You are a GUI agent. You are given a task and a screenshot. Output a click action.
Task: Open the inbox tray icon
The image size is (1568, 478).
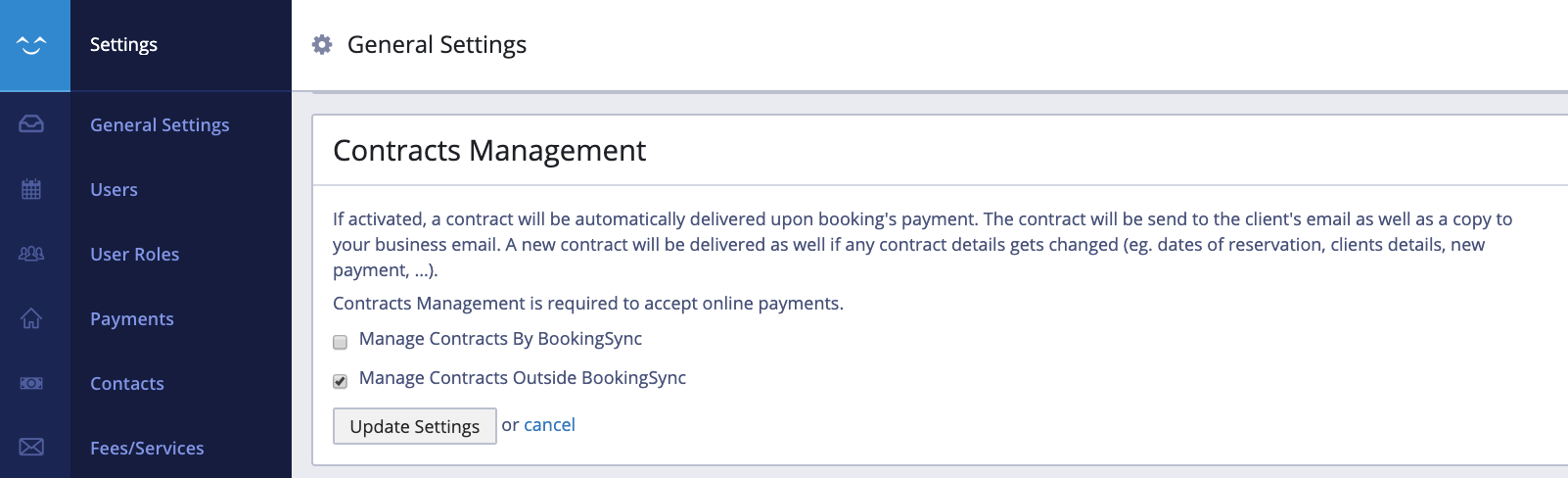click(x=31, y=124)
